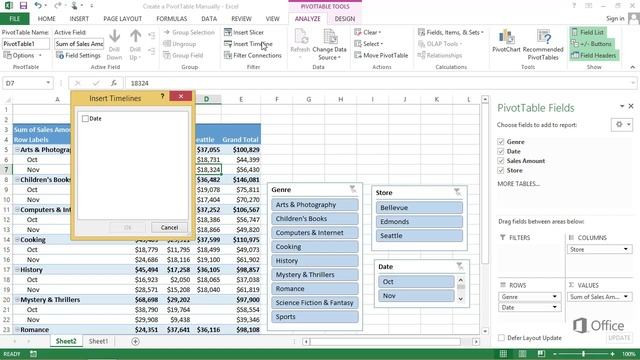Switch to the INSERT ribbon tab
Image resolution: width=640 pixels, height=360 pixels.
click(x=79, y=19)
